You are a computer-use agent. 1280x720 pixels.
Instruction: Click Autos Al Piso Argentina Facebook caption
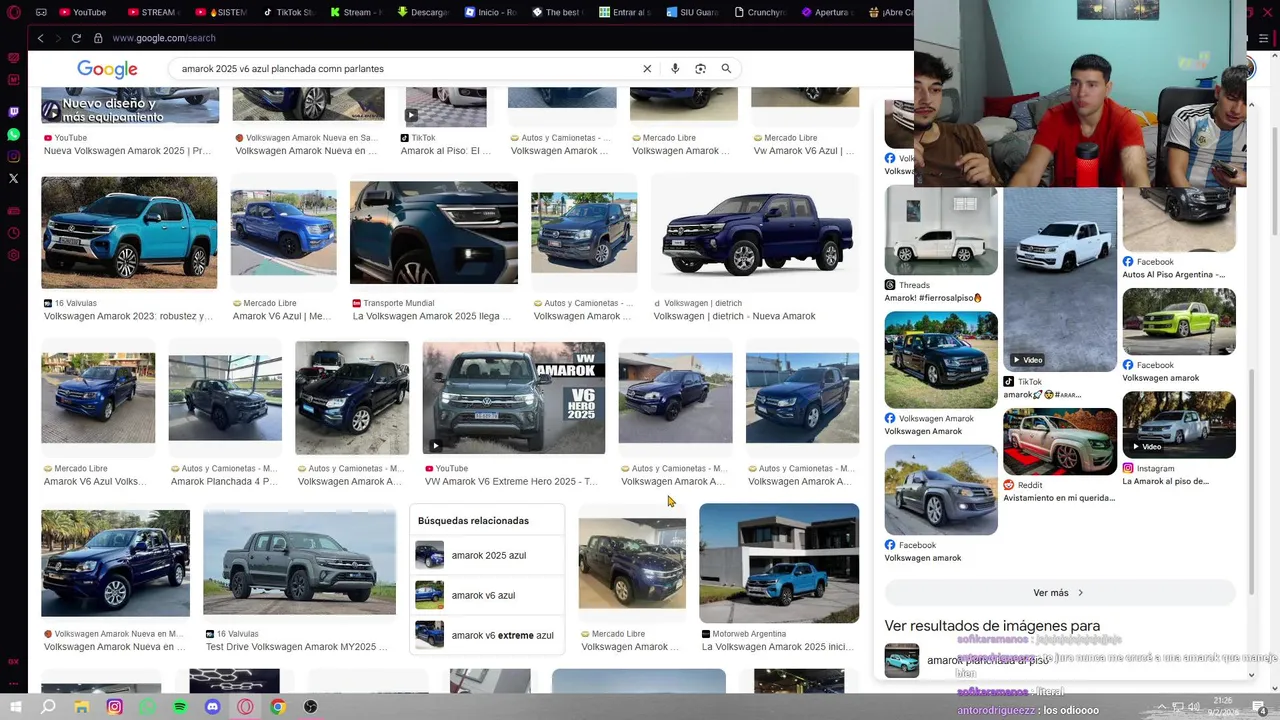click(1173, 274)
